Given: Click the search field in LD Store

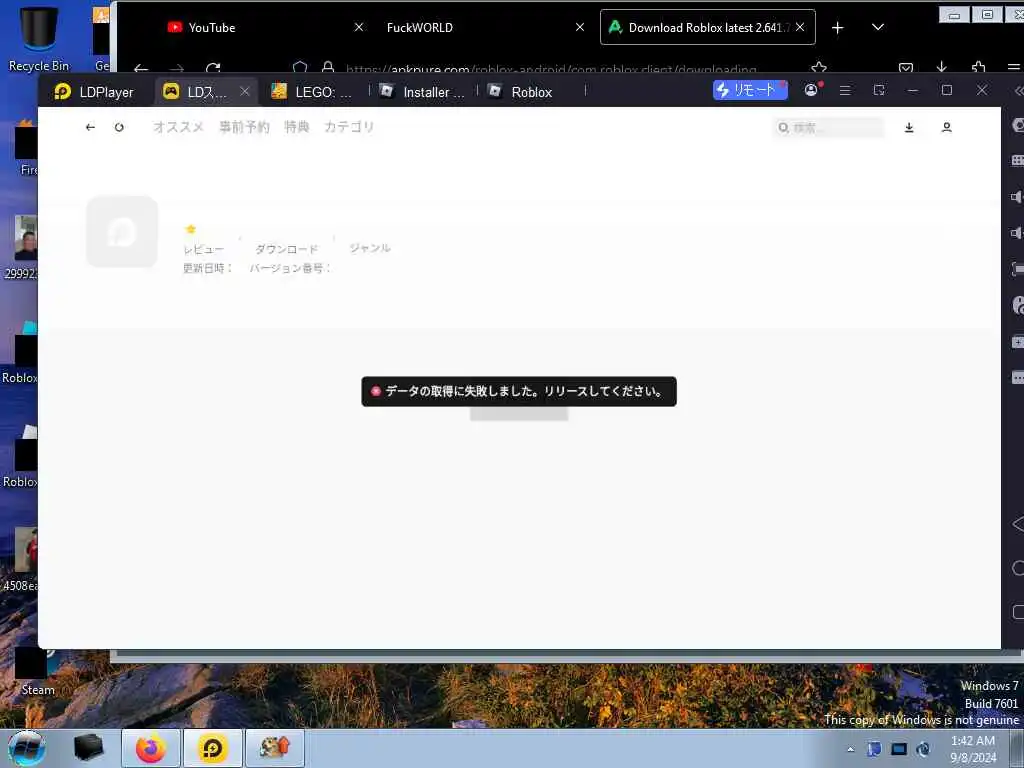Looking at the screenshot, I should 828,127.
